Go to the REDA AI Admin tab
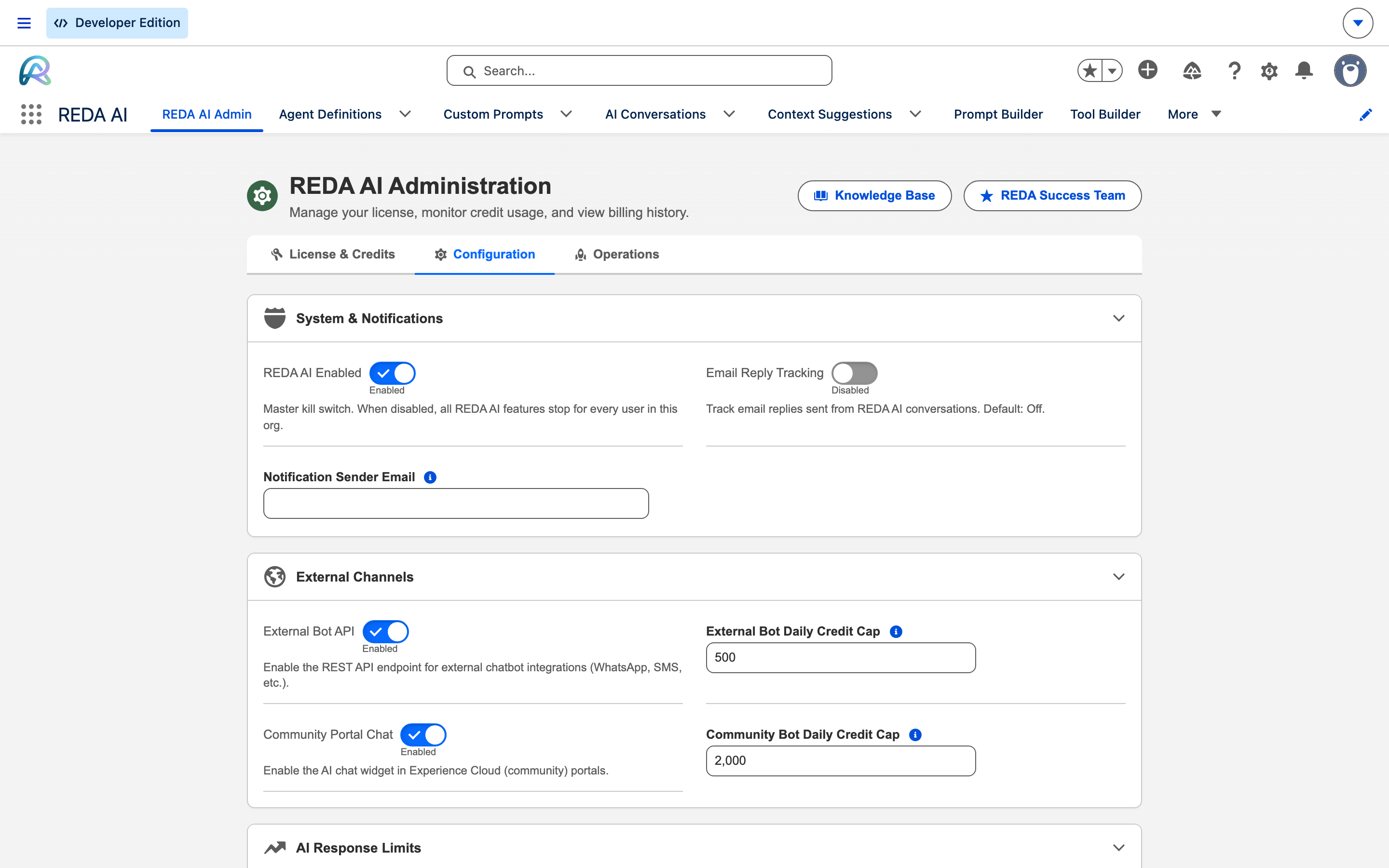The height and width of the screenshot is (868, 1389). click(x=206, y=114)
